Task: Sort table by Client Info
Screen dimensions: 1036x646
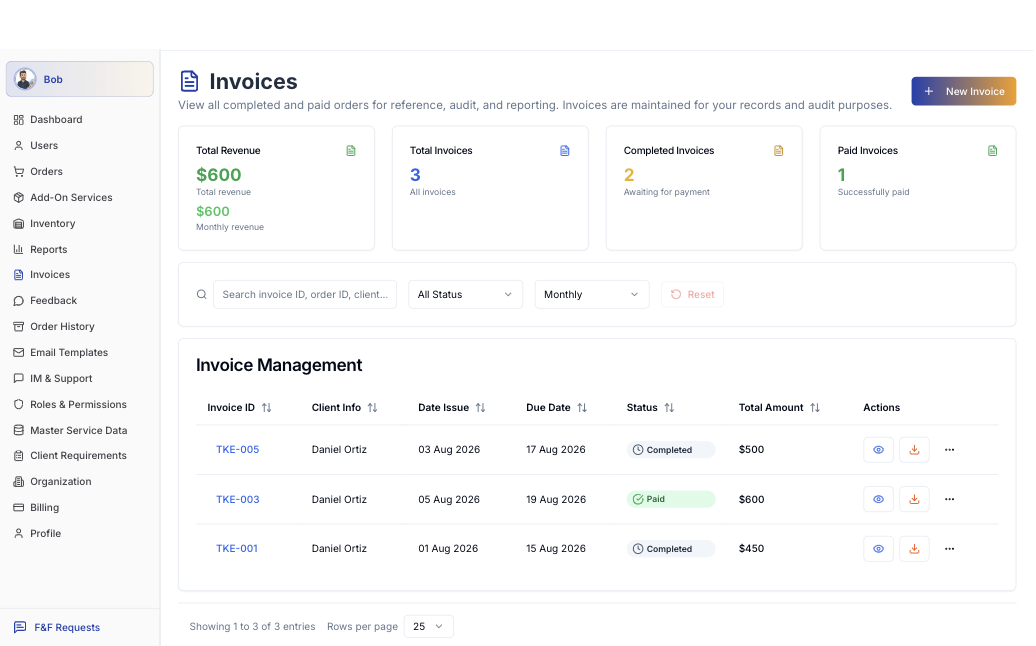Action: click(373, 408)
